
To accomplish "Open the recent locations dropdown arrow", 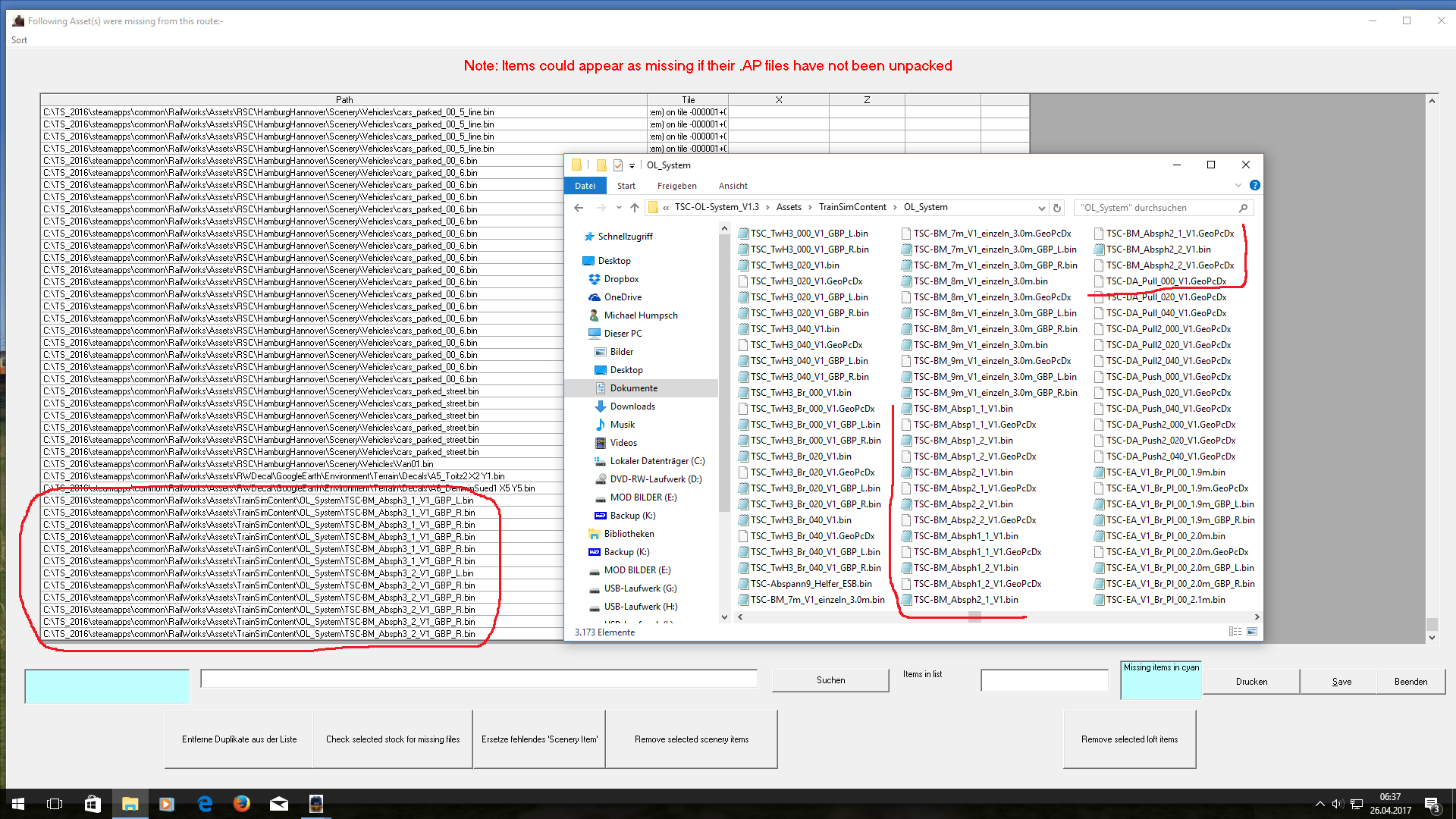I will pyautogui.click(x=619, y=208).
